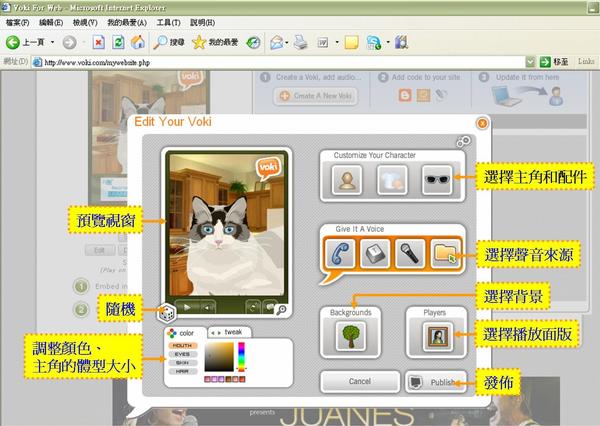Click the dice randomize button

click(x=166, y=313)
